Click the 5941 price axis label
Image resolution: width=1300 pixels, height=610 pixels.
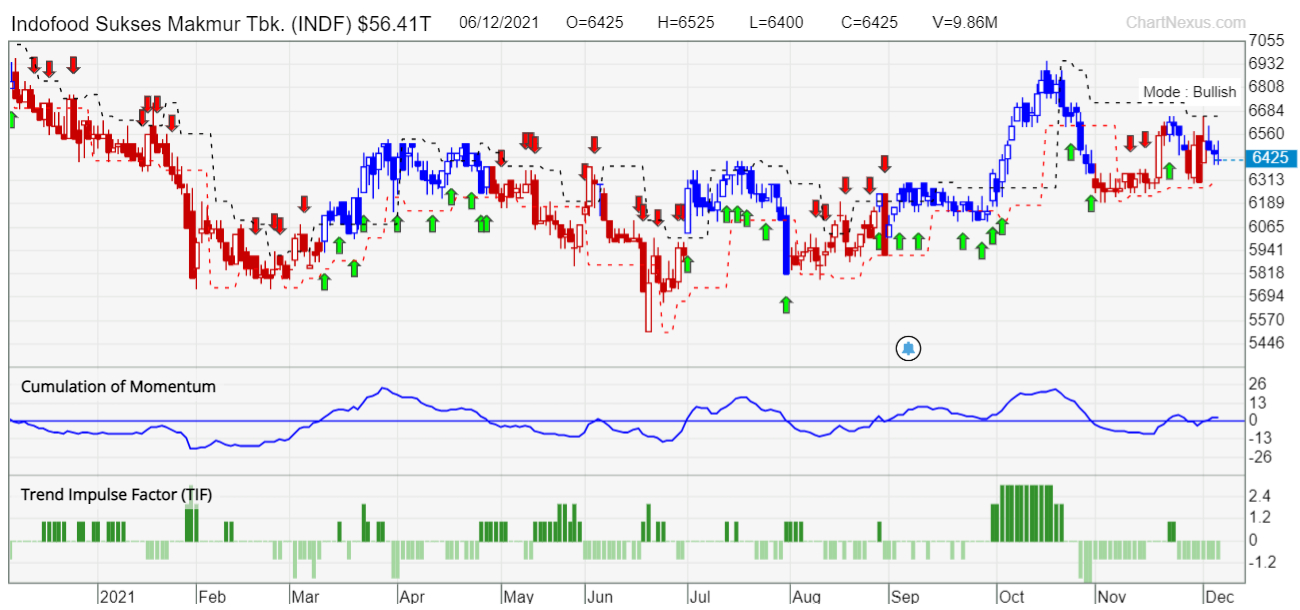1266,250
